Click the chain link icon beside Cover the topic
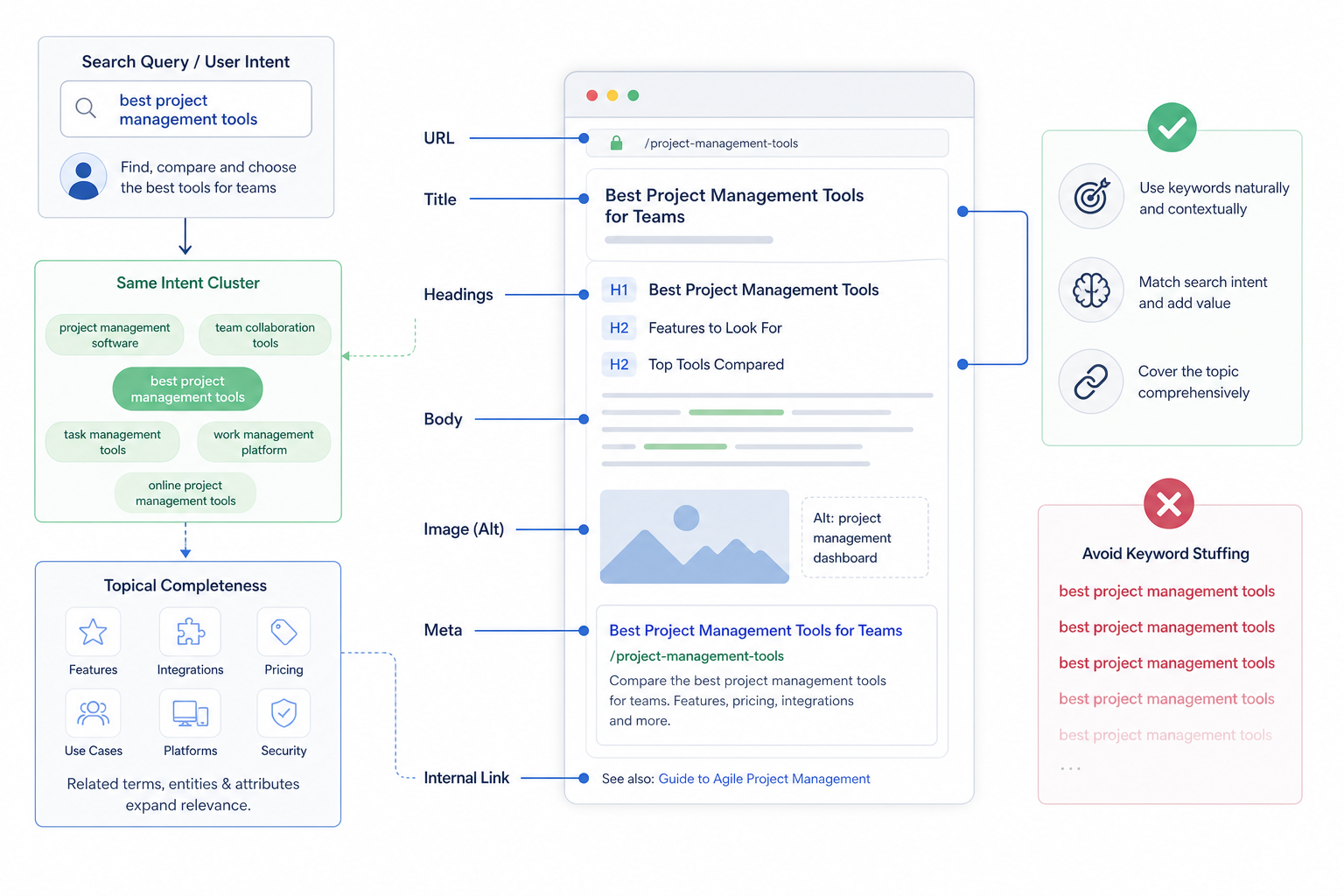 pyautogui.click(x=1091, y=381)
